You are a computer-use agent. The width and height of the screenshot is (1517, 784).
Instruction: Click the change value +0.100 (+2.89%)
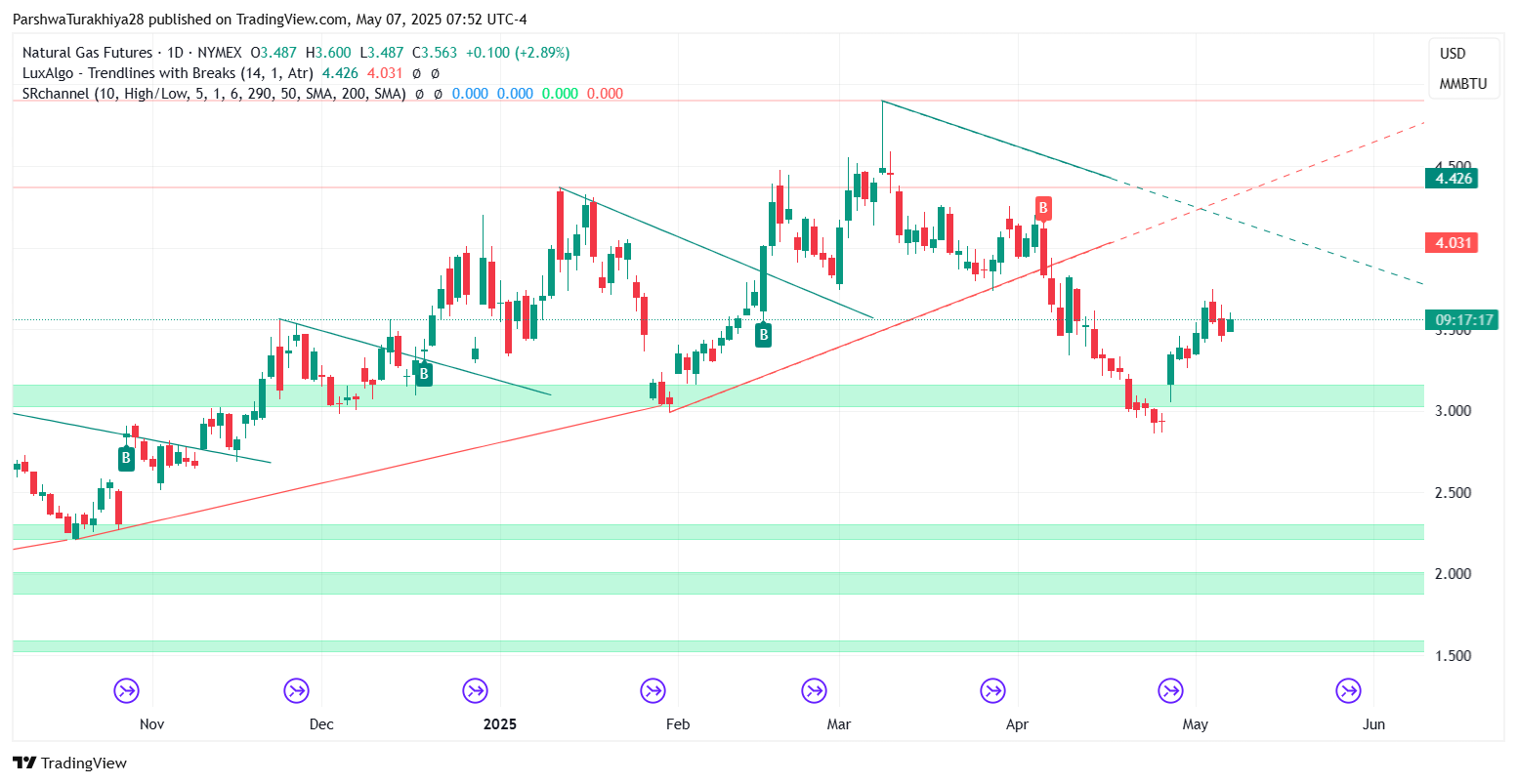[x=516, y=53]
